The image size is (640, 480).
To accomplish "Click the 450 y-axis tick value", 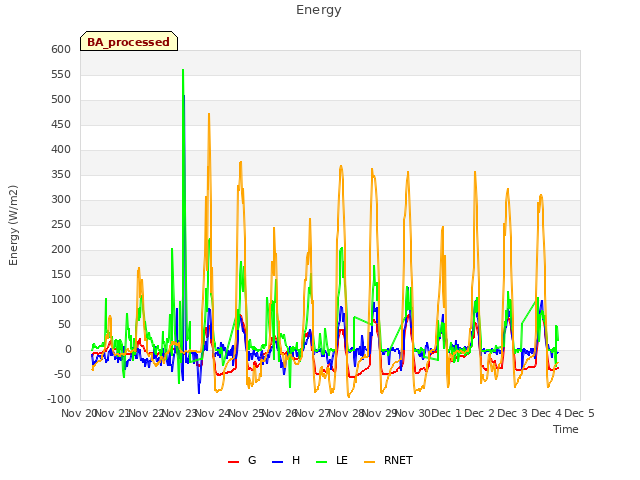I will pyautogui.click(x=61, y=124).
